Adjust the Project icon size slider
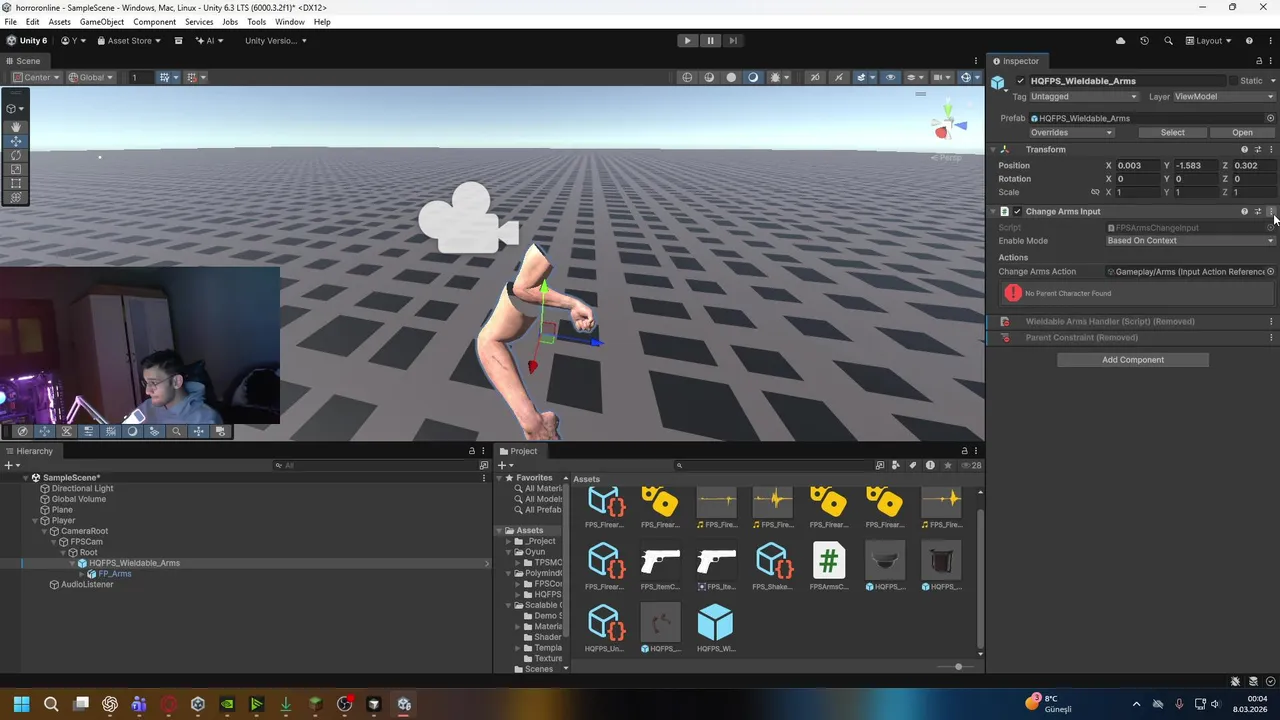This screenshot has height=720, width=1280. point(958,667)
